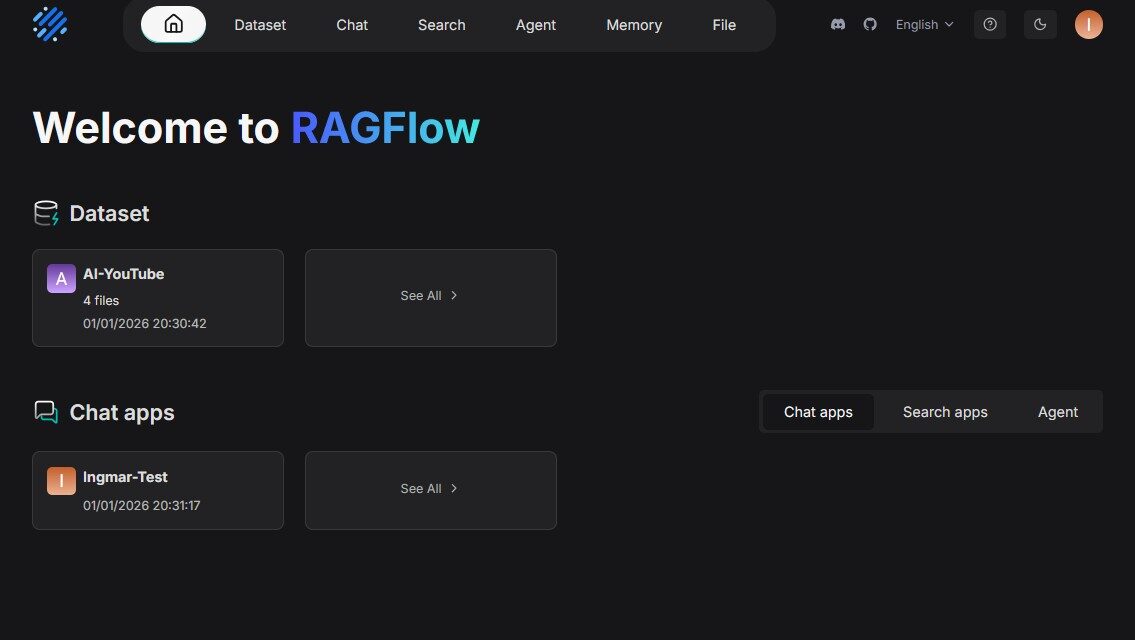Image resolution: width=1135 pixels, height=640 pixels.
Task: Open the AI-YouTube dataset card
Action: coord(157,297)
